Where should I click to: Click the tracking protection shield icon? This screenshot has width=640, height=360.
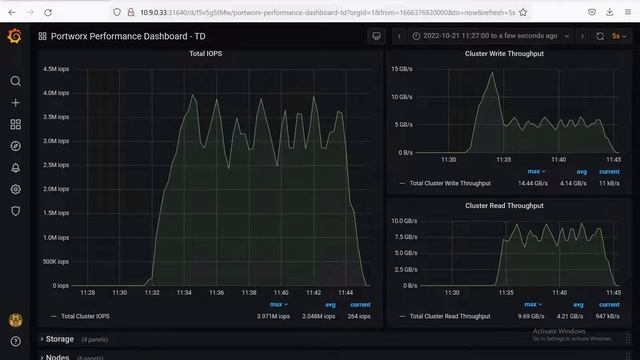(117, 12)
